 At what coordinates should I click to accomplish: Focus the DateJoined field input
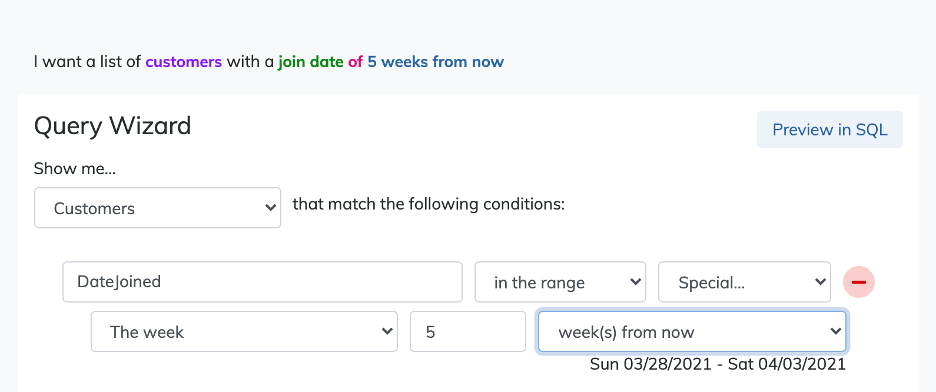tap(262, 282)
